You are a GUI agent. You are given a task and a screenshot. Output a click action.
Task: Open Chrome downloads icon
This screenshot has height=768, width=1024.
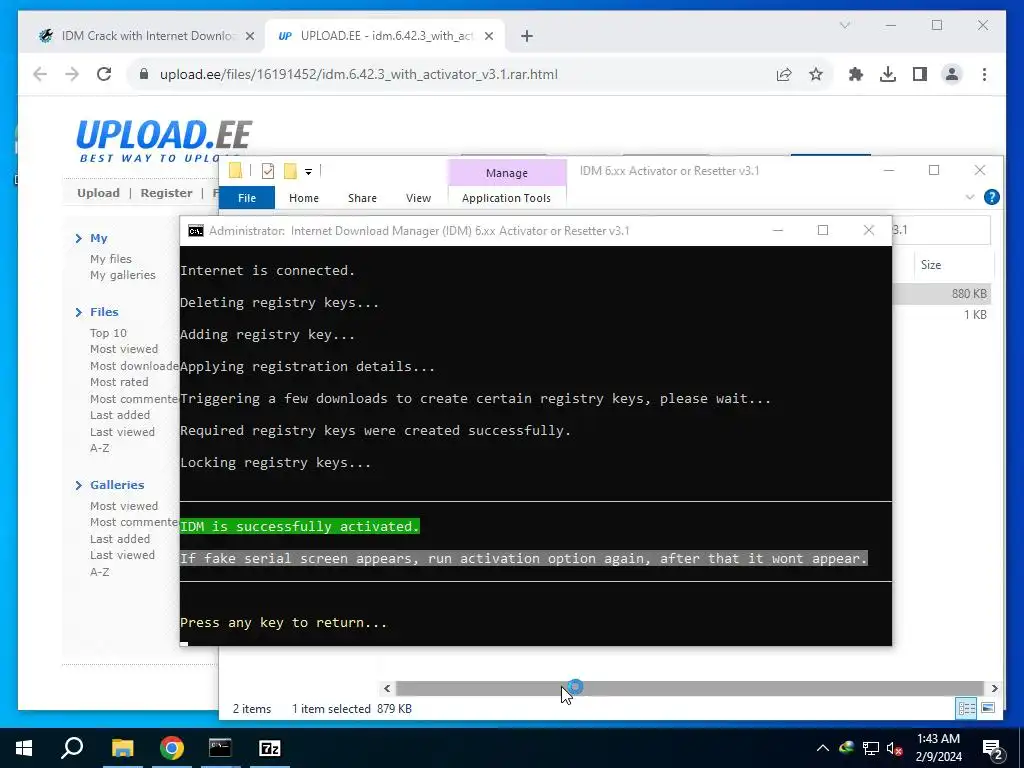[x=888, y=74]
